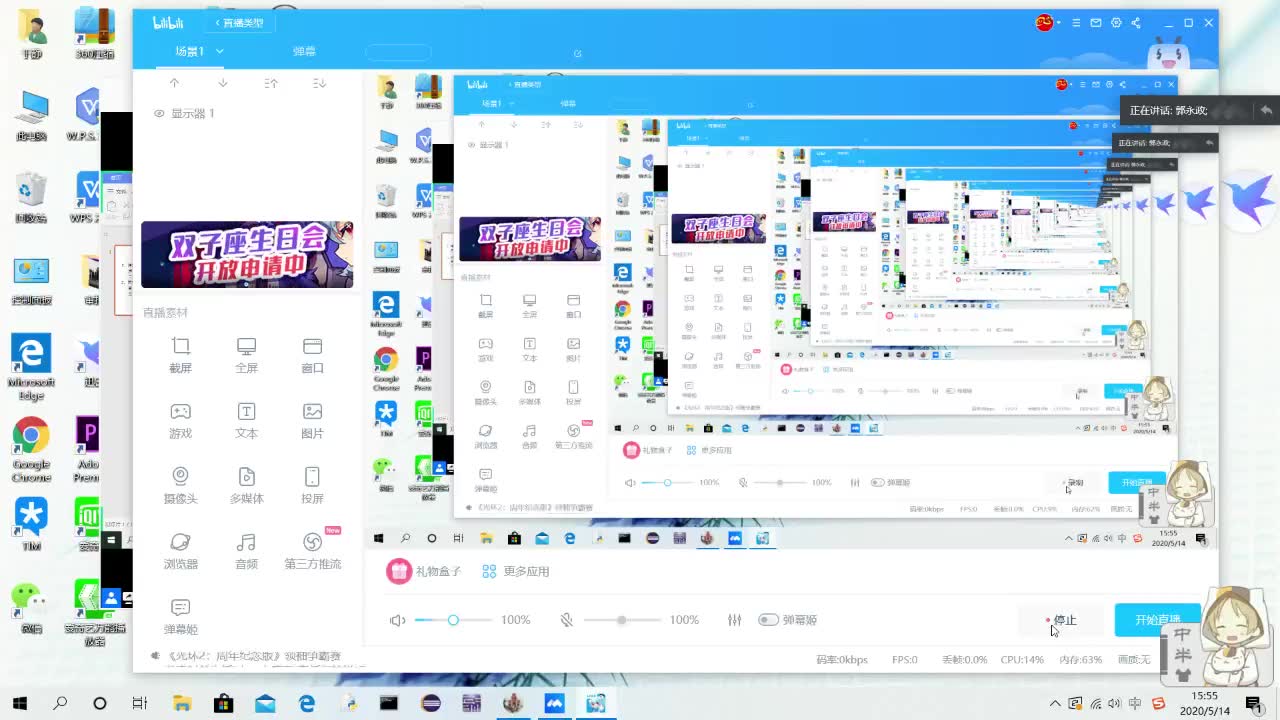Expand the 场景1 scene dropdown arrow
1280x720 pixels.
point(219,51)
